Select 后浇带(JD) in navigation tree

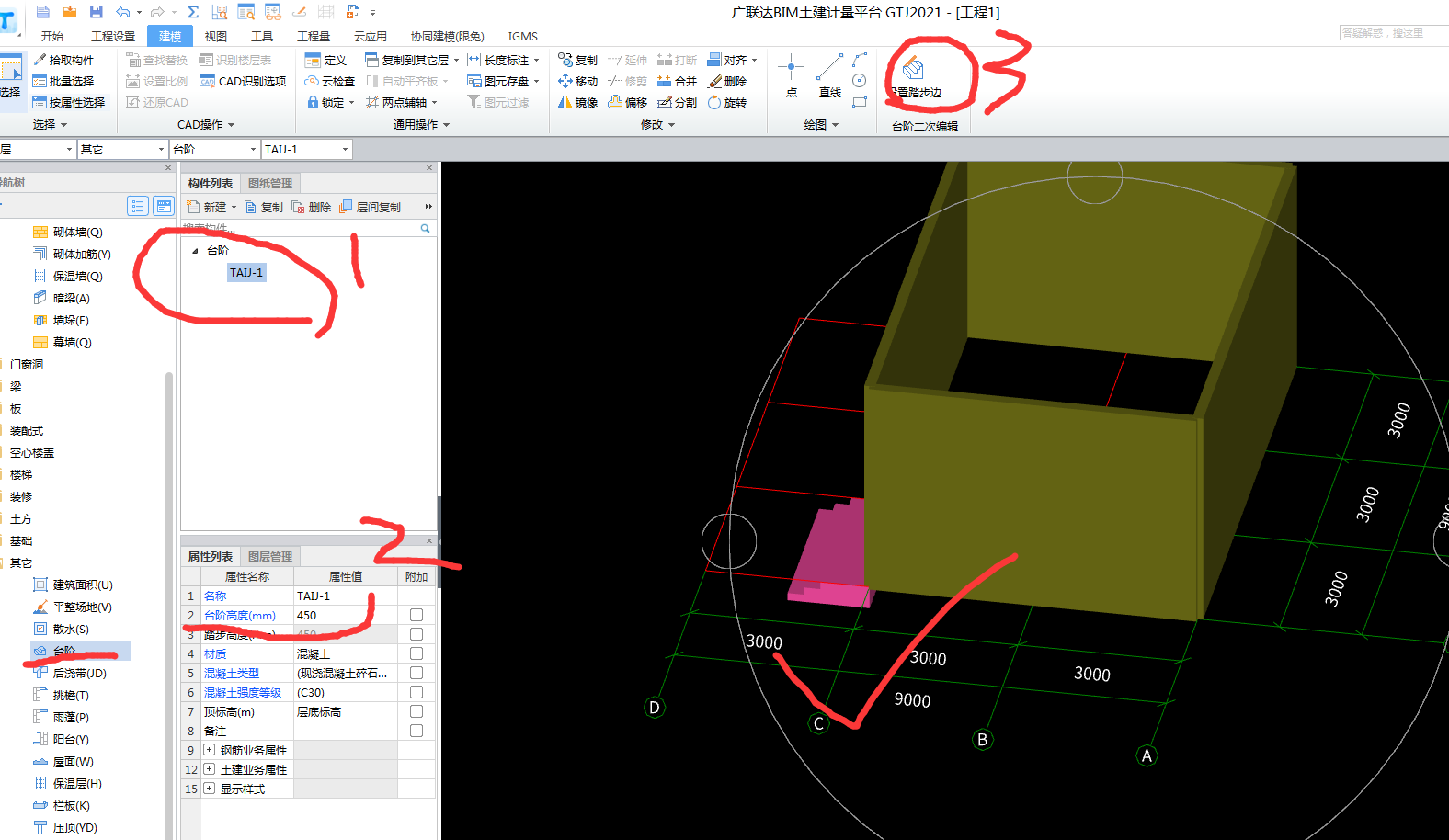click(79, 673)
